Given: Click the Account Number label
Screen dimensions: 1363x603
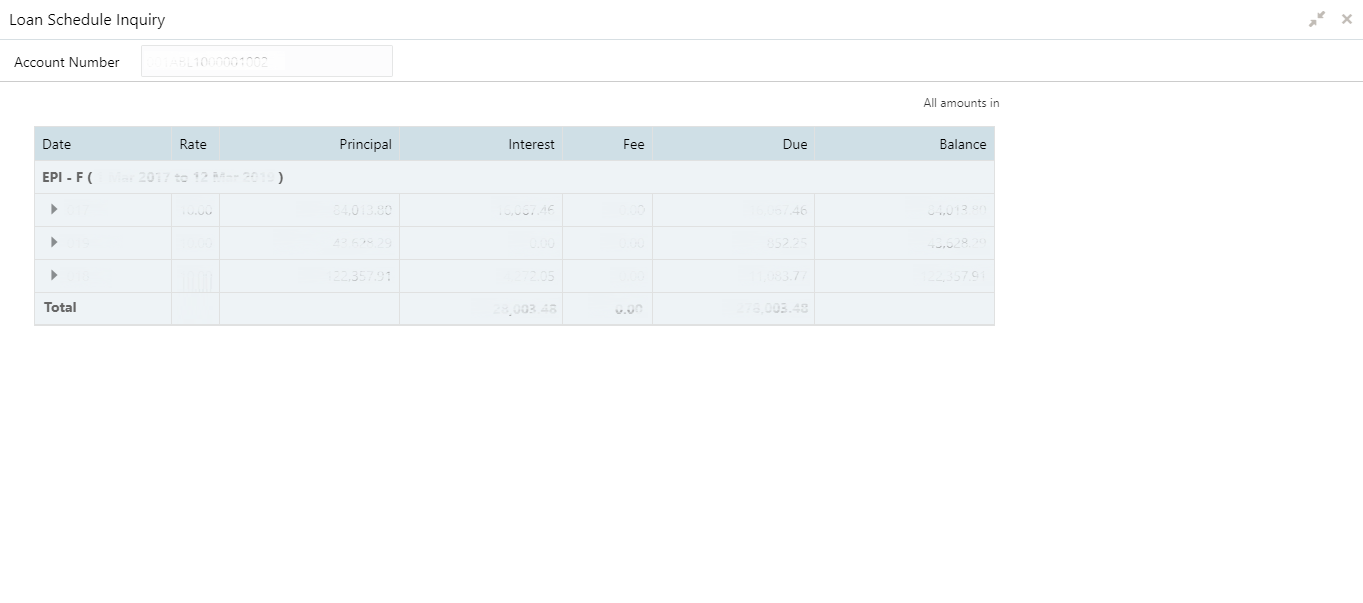Looking at the screenshot, I should [67, 62].
